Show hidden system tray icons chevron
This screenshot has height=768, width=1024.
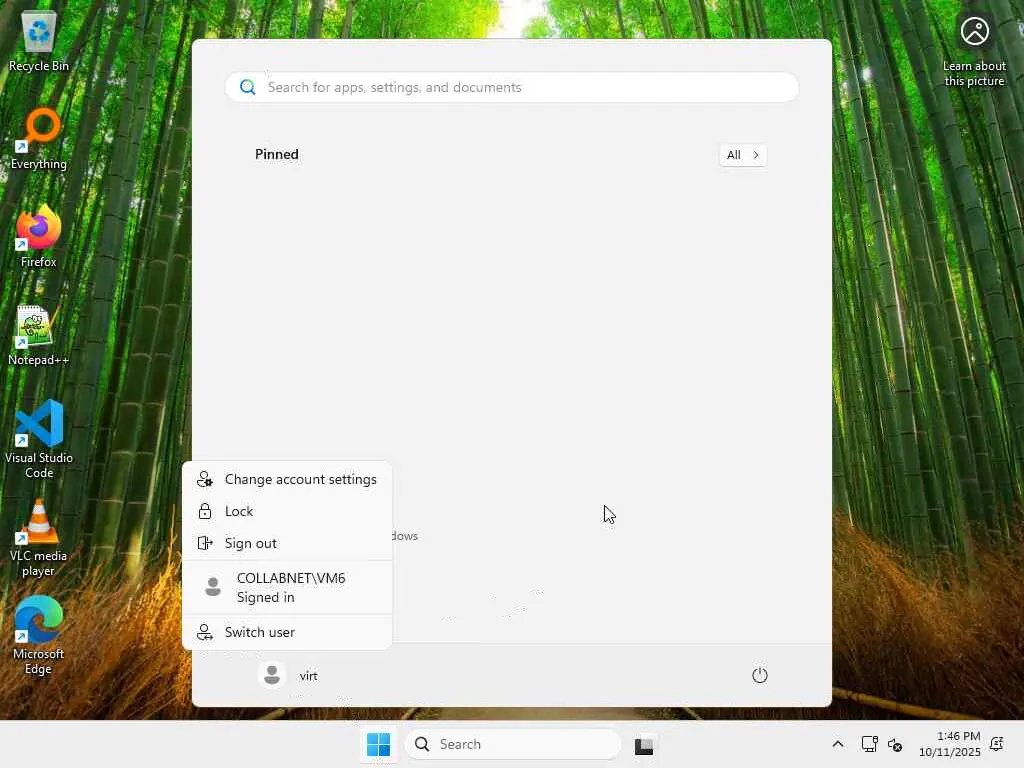click(838, 744)
